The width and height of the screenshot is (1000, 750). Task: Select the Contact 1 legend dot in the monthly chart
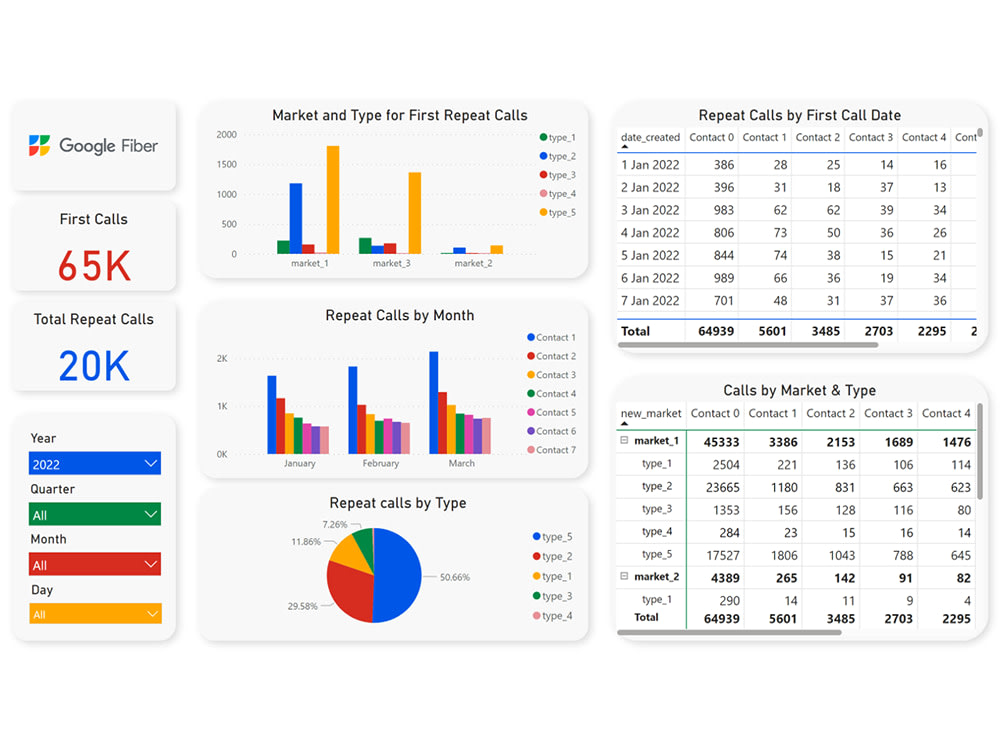(x=531, y=337)
